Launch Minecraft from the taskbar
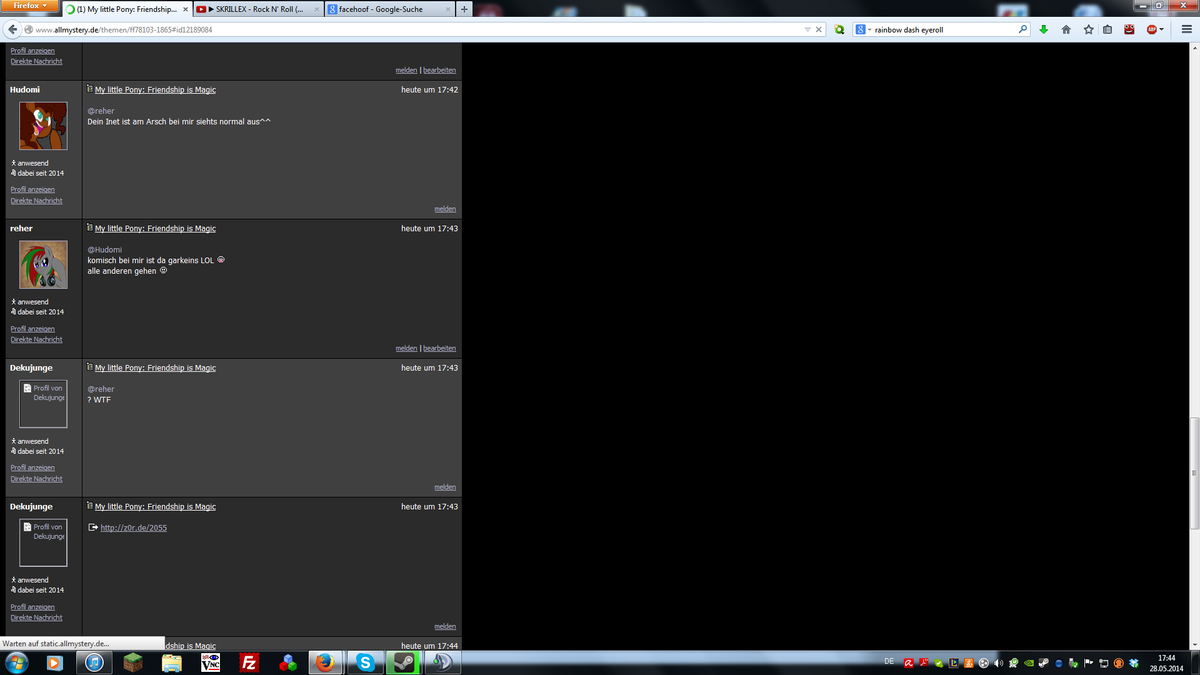Viewport: 1200px width, 675px height. pos(132,662)
